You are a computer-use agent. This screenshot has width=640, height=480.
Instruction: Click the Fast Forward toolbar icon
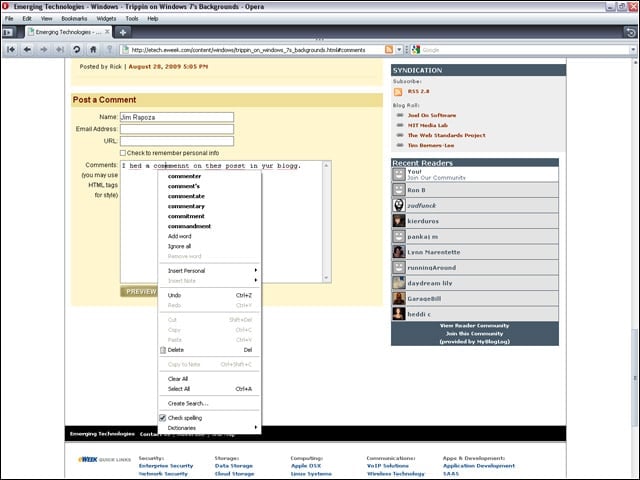(x=60, y=50)
